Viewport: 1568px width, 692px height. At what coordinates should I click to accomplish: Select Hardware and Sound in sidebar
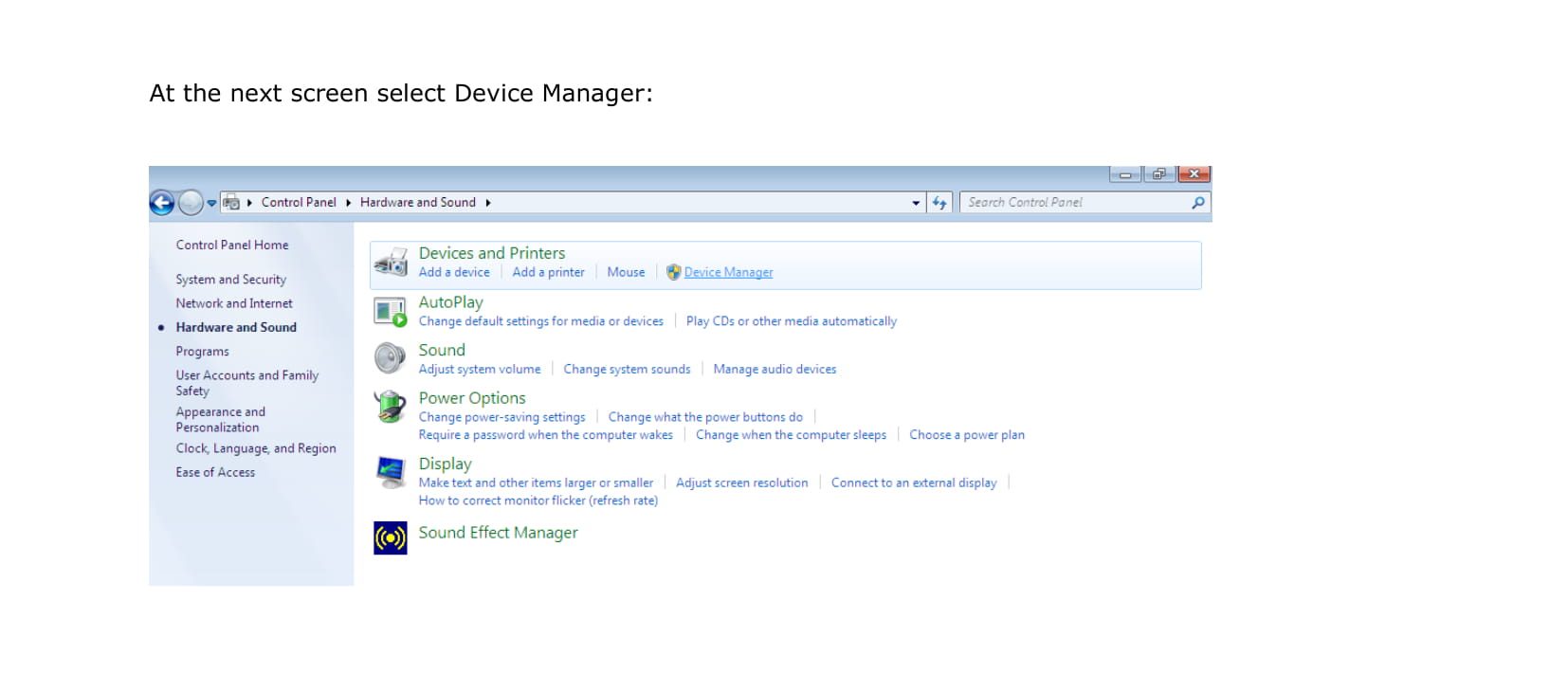236,327
